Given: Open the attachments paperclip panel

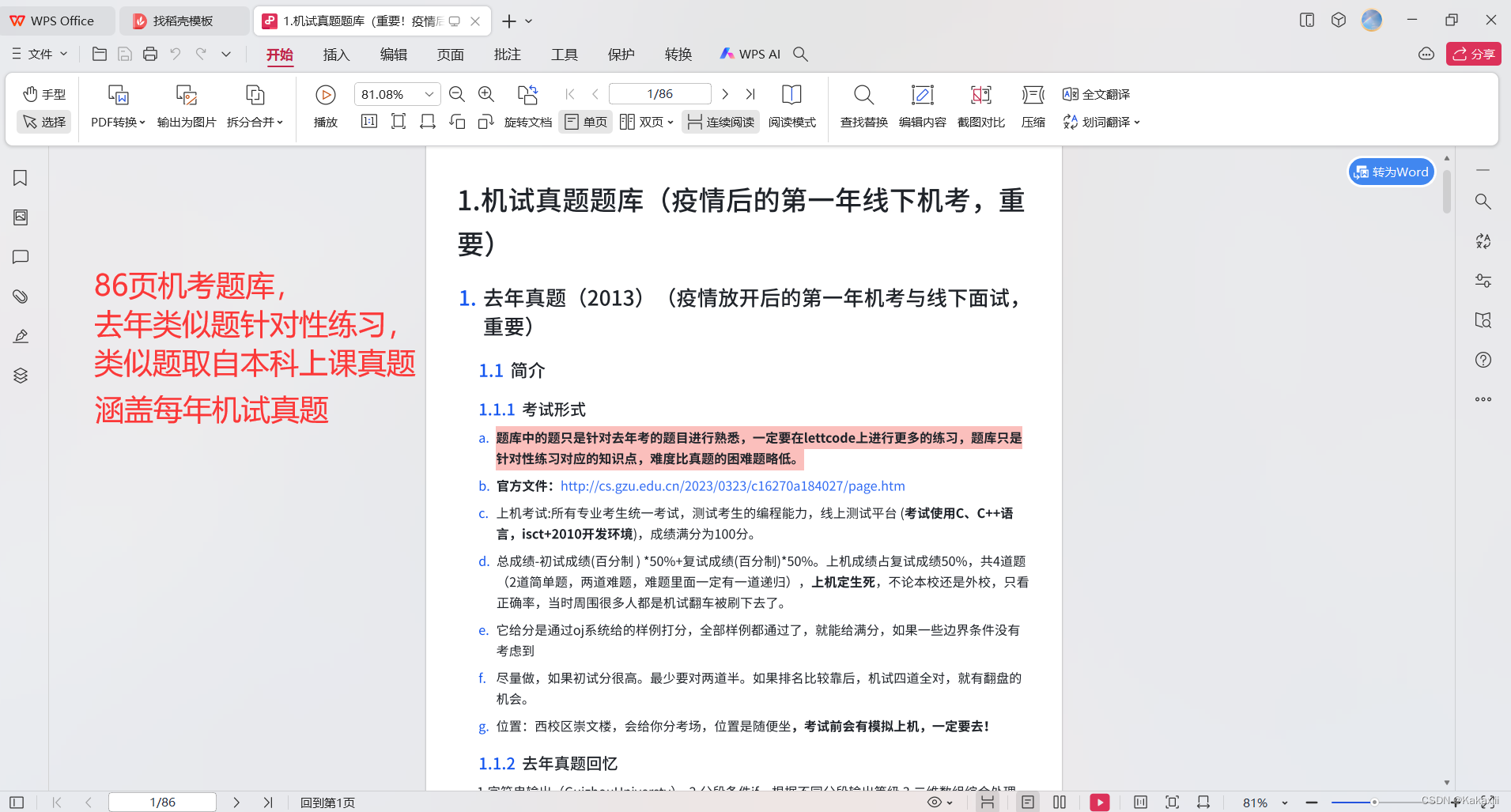Looking at the screenshot, I should point(21,296).
